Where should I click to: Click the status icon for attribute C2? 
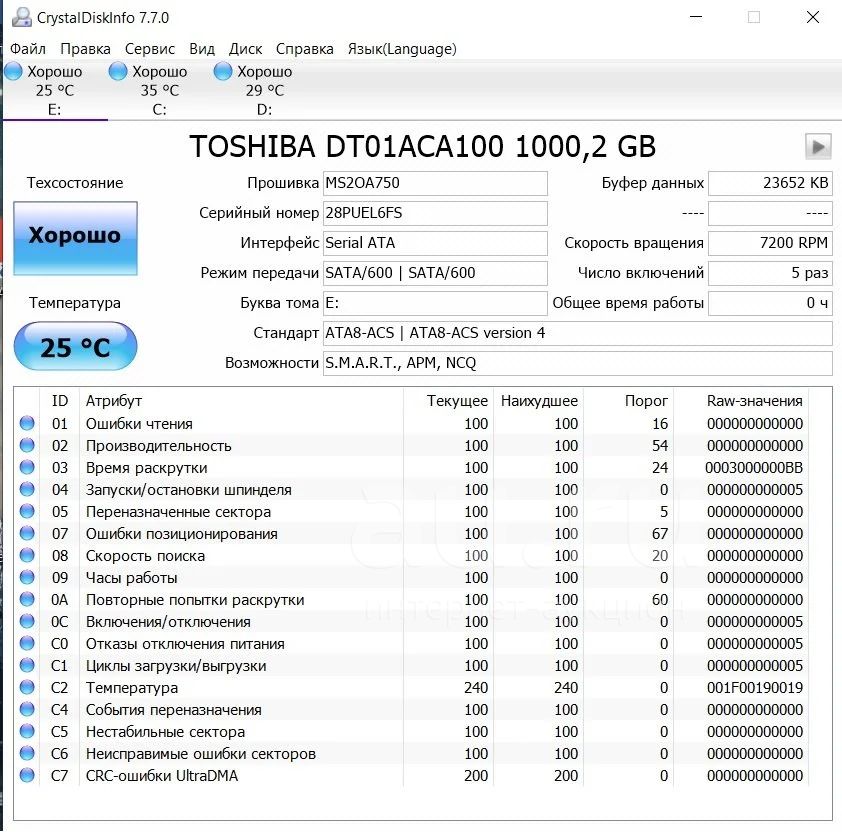pyautogui.click(x=27, y=687)
